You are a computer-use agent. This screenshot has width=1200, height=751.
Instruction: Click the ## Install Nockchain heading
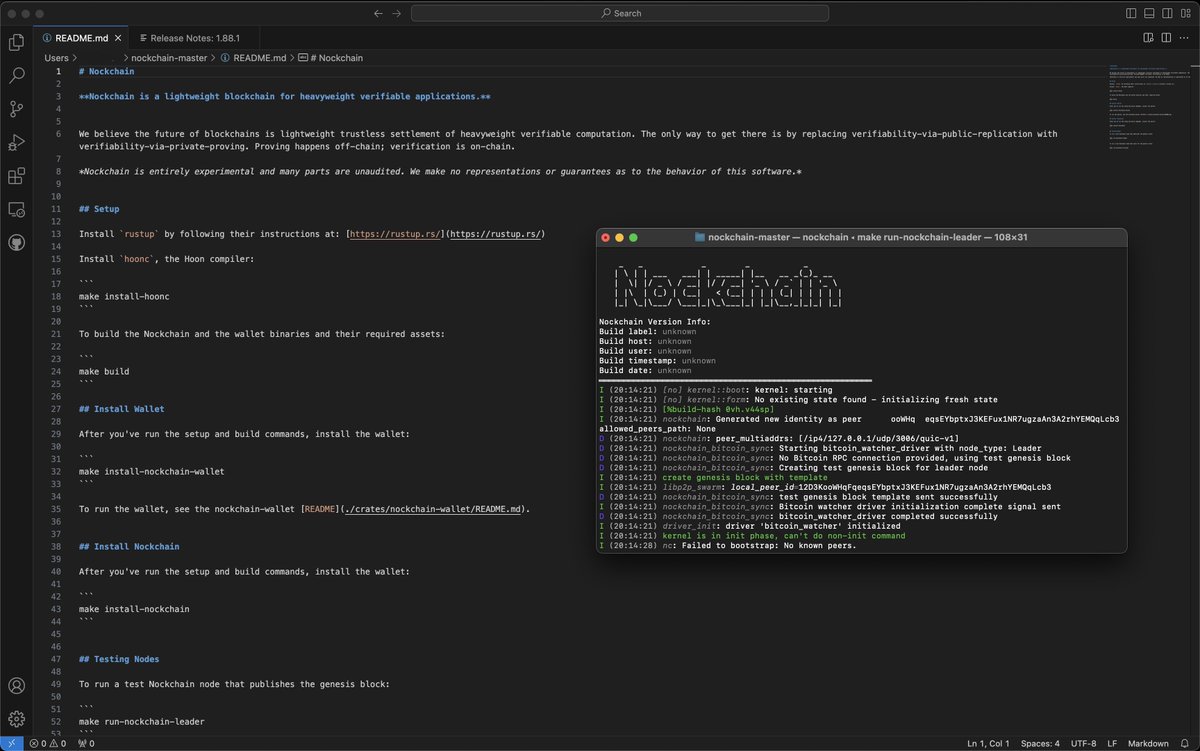tap(129, 547)
